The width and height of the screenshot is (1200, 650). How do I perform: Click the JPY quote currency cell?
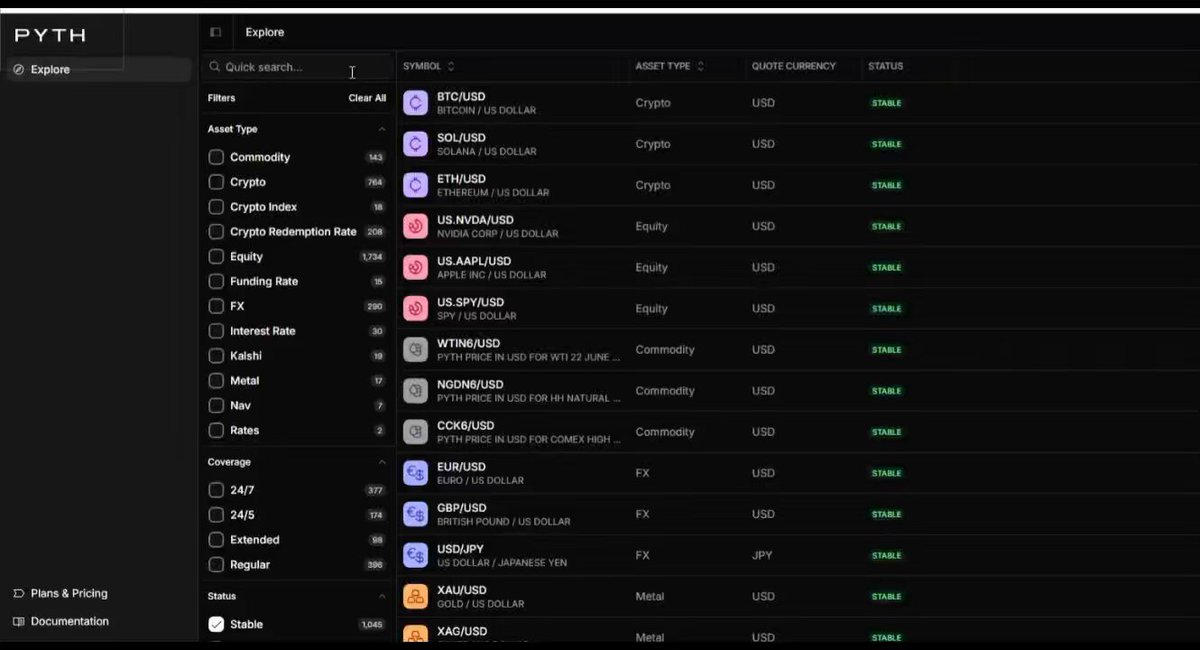pos(763,555)
